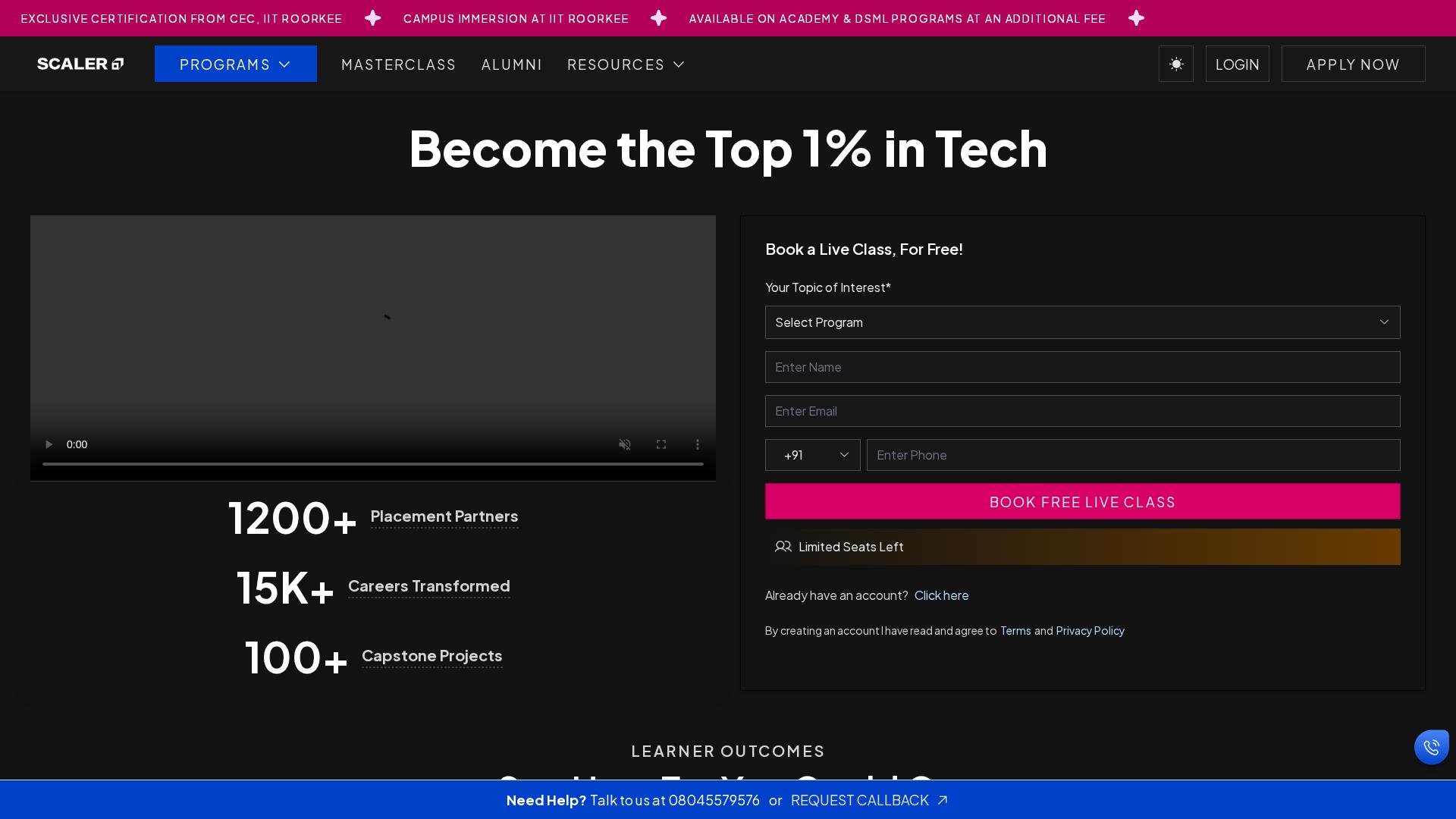
Task: Click the Limited Seats Left banner
Action: pos(1083,547)
